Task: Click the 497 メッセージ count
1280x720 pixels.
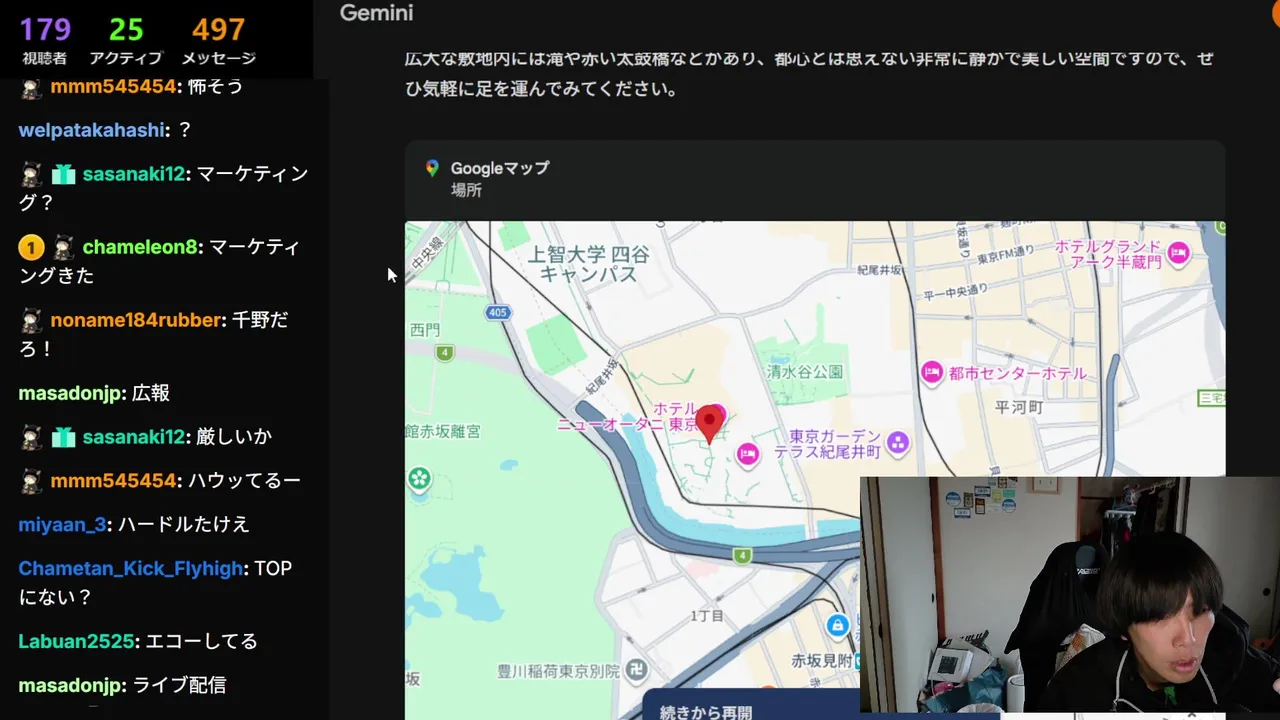Action: tap(218, 40)
